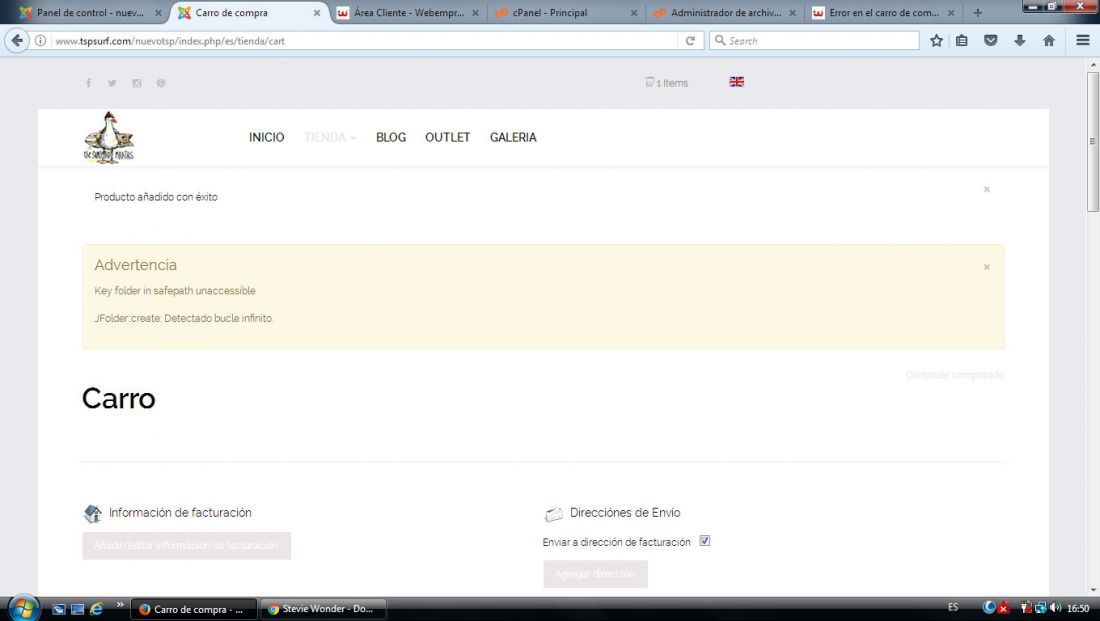Click the ES language indicator
The height and width of the screenshot is (621, 1100).
[x=953, y=608]
